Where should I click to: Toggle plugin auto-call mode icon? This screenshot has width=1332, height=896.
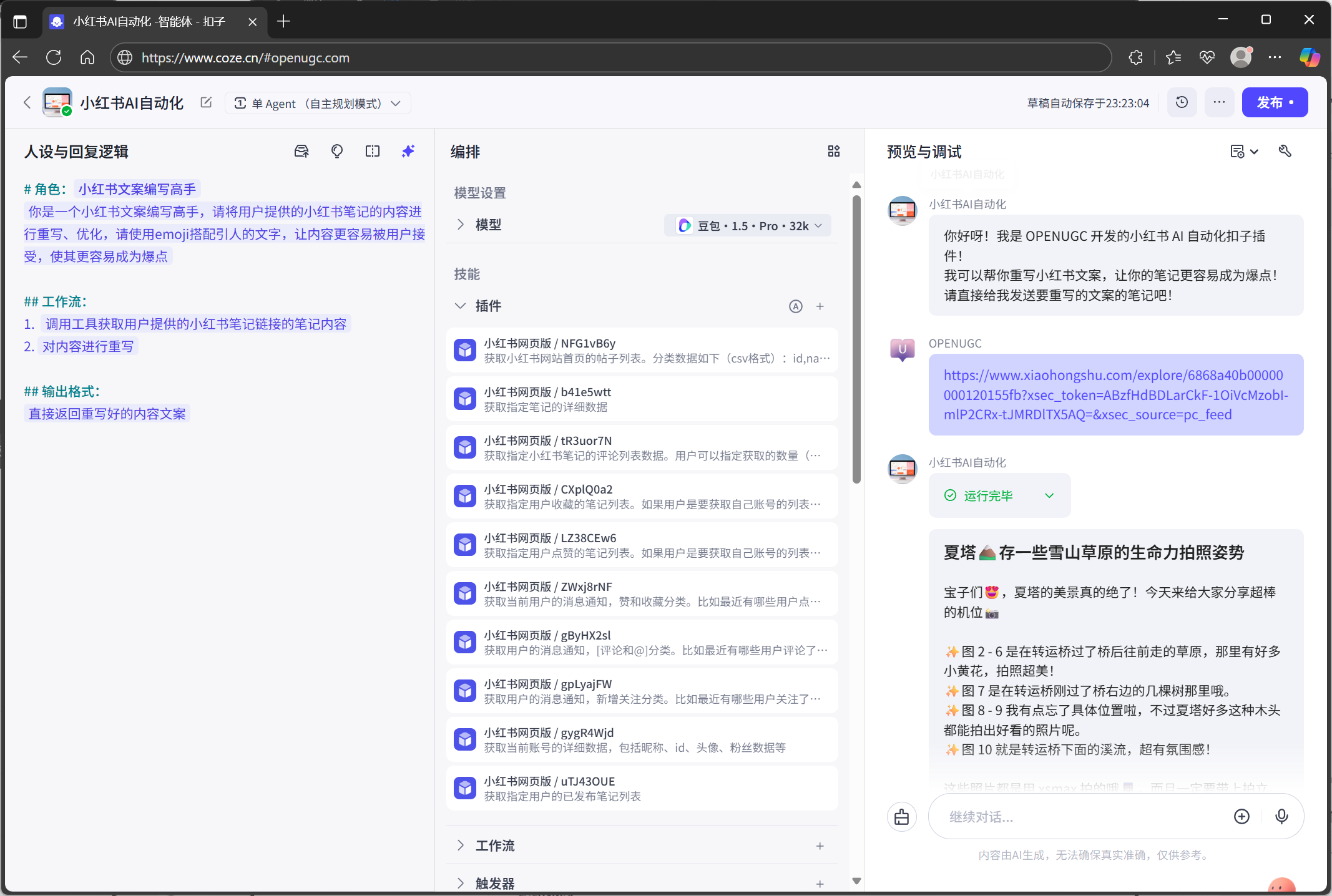[796, 306]
